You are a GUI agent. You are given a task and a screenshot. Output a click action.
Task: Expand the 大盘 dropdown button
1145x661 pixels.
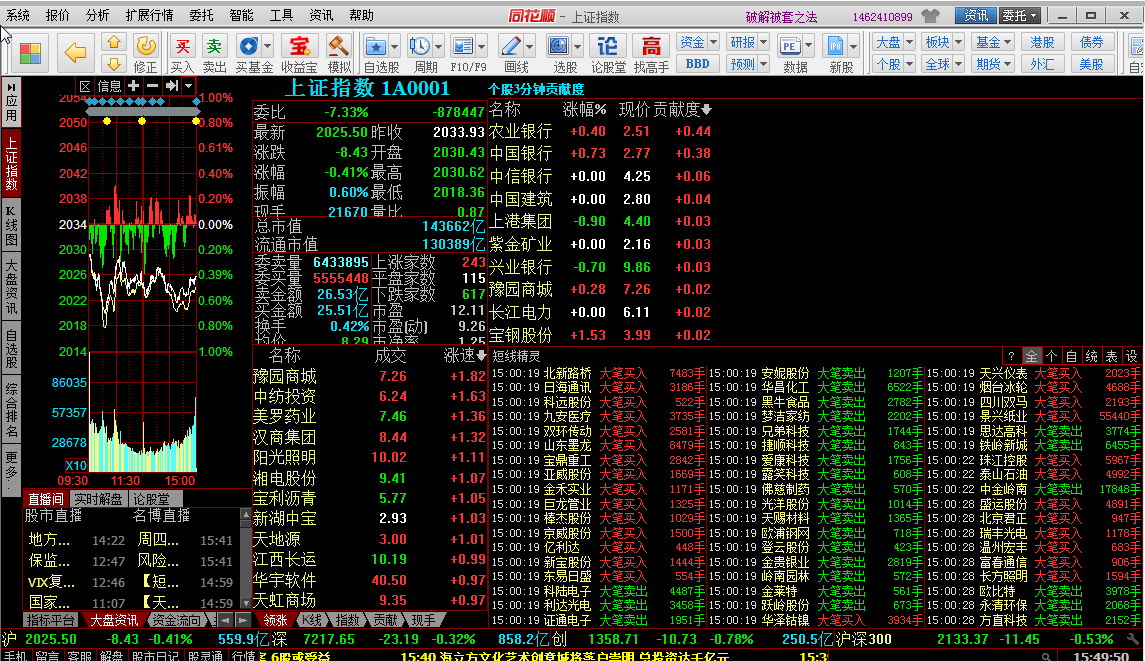point(893,42)
